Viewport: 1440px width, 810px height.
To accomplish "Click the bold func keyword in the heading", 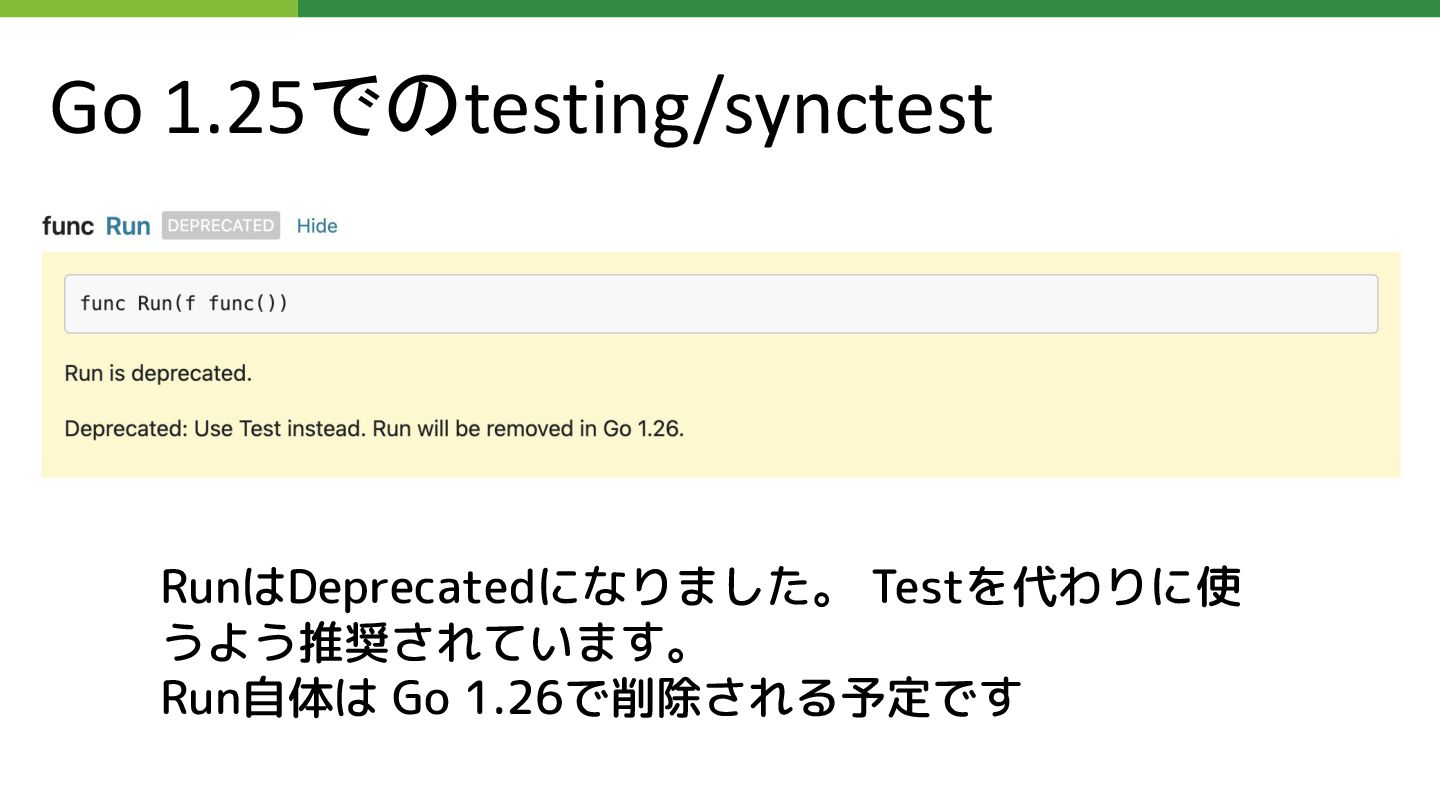I will click(68, 226).
